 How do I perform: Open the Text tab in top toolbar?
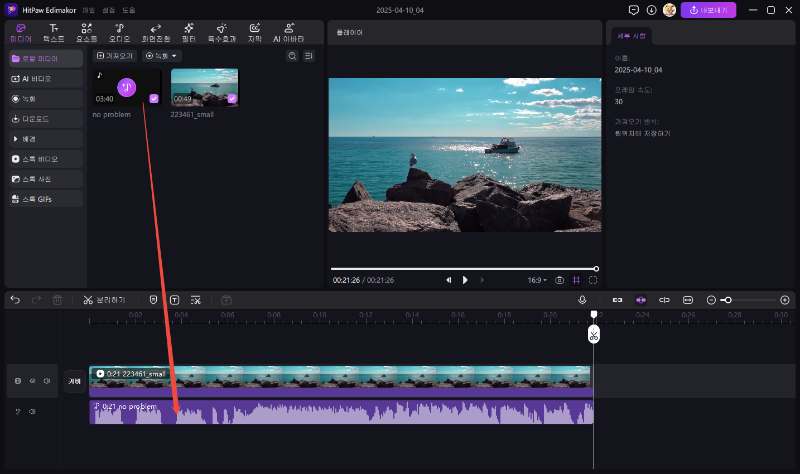pyautogui.click(x=53, y=33)
